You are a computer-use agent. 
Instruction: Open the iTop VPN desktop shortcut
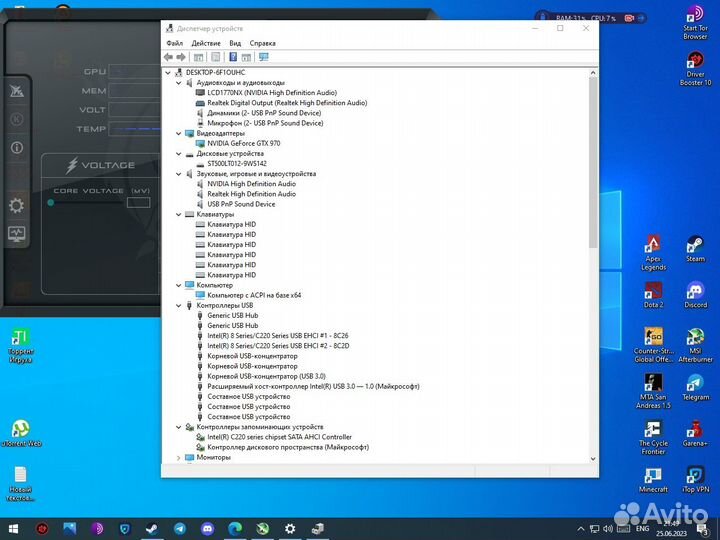pyautogui.click(x=695, y=480)
